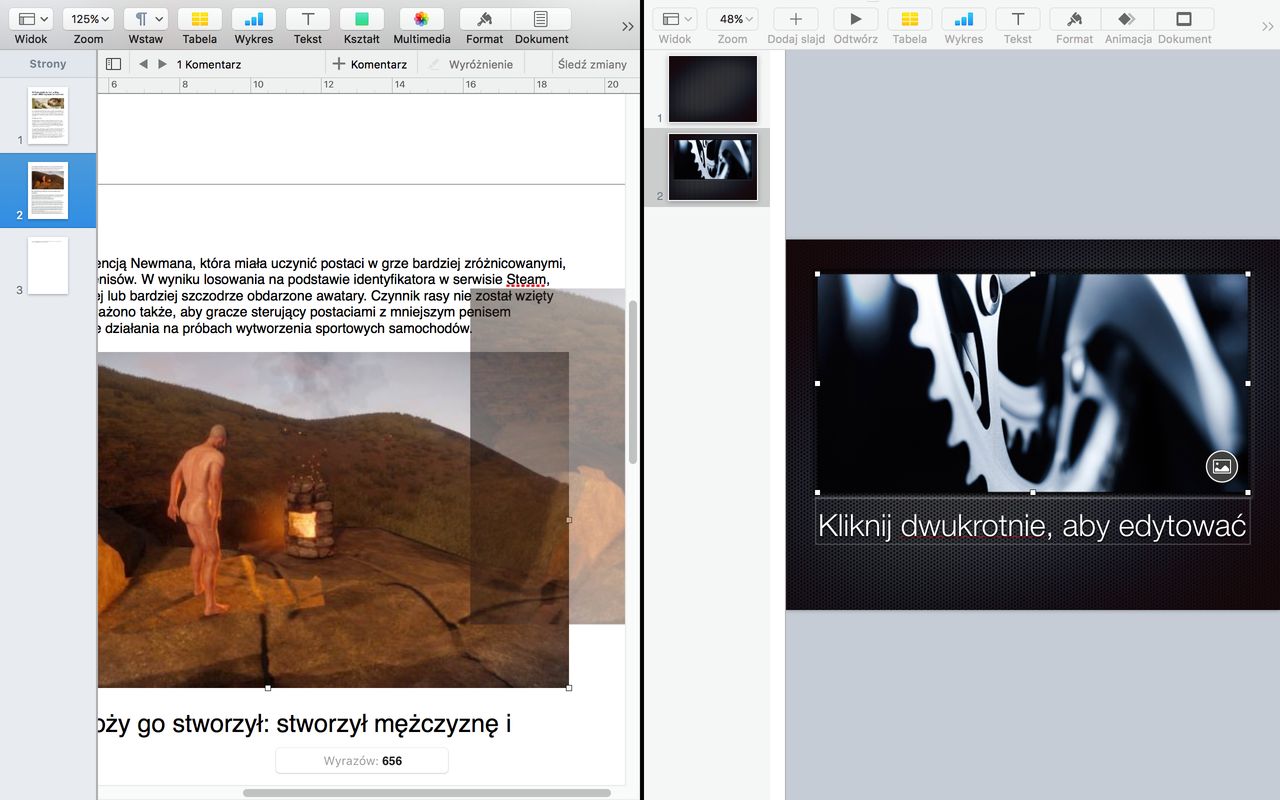The width and height of the screenshot is (1280, 800).
Task: Insert a text box with Tekst in Pages
Action: [308, 20]
